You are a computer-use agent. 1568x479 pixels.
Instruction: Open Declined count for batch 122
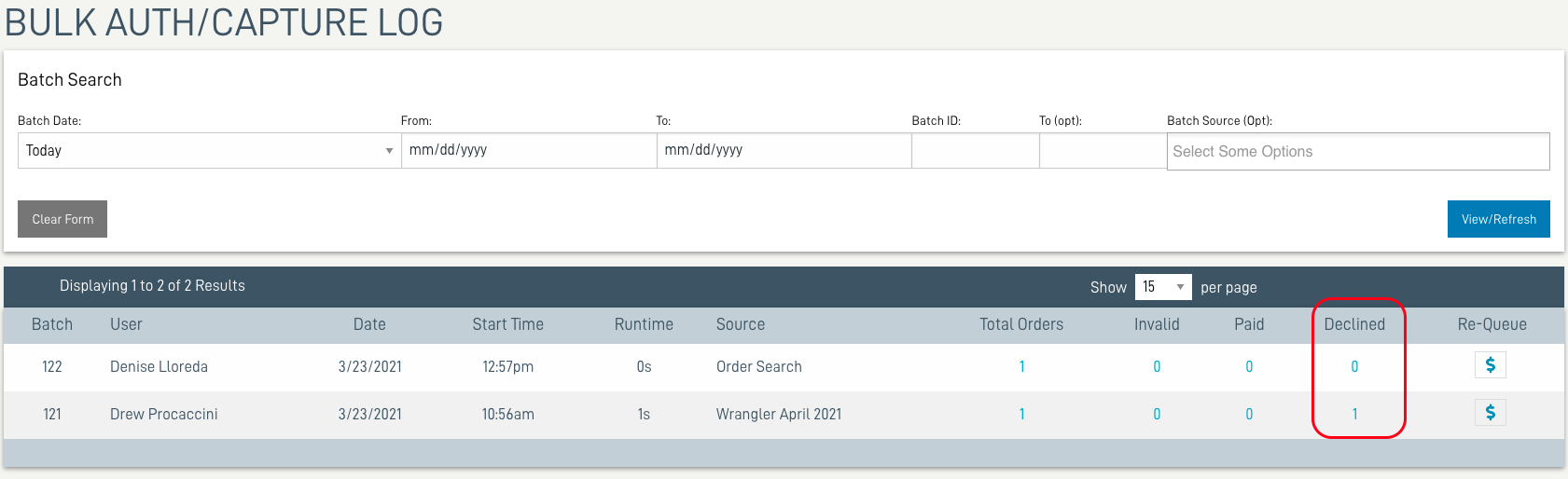(x=1354, y=367)
